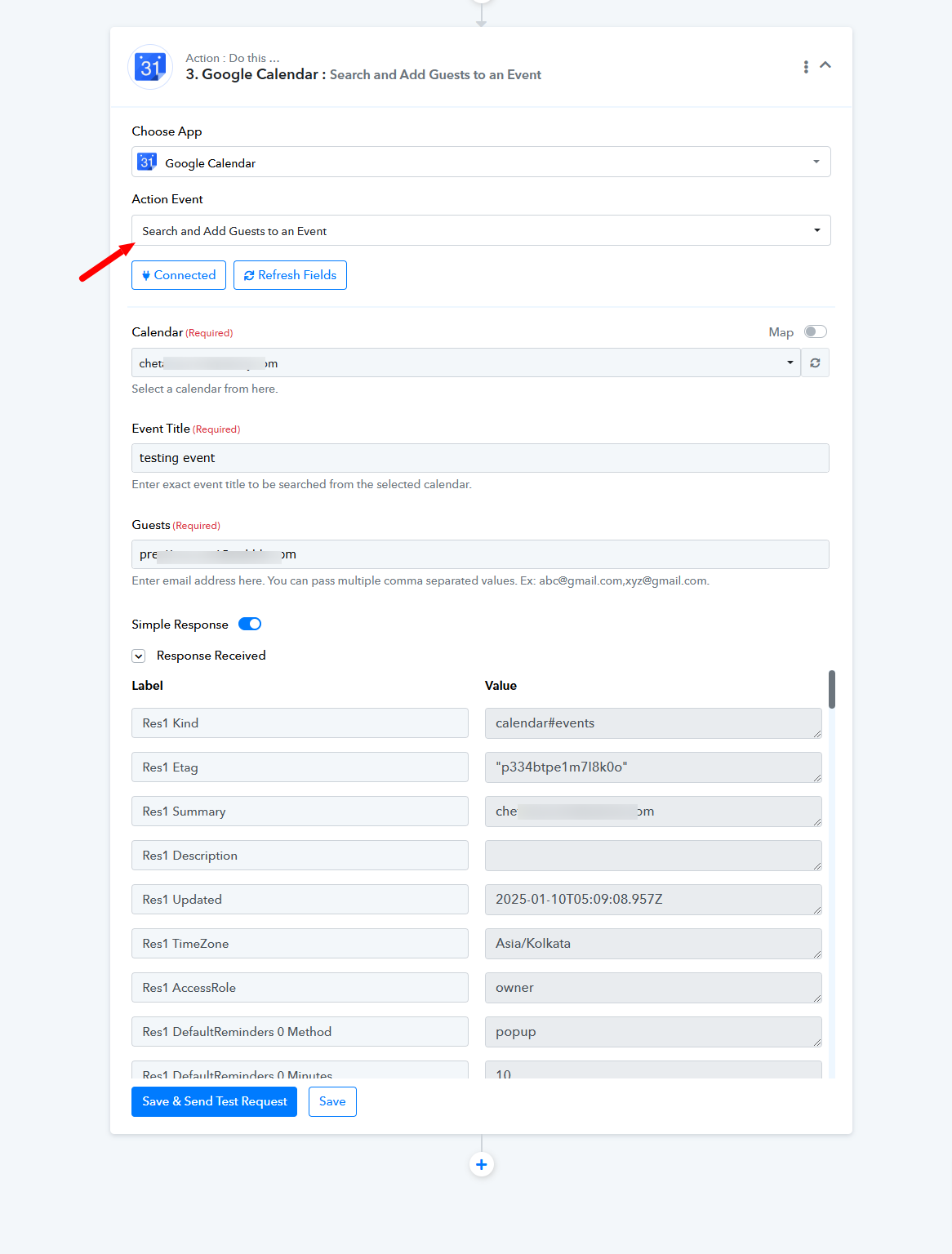The image size is (952, 1254).
Task: Open the Calendar selection dropdown
Action: (x=466, y=362)
